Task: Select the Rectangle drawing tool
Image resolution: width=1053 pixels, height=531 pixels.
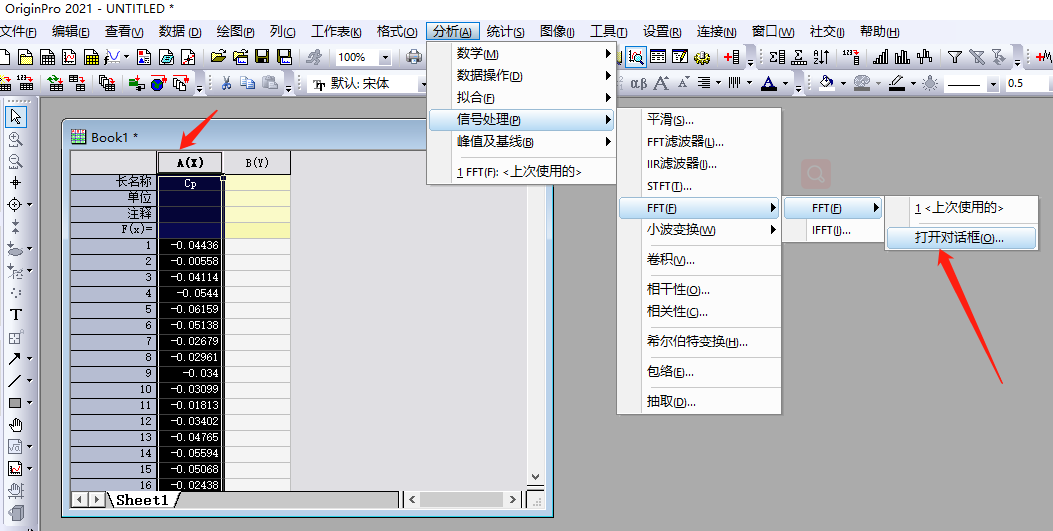Action: 15,403
